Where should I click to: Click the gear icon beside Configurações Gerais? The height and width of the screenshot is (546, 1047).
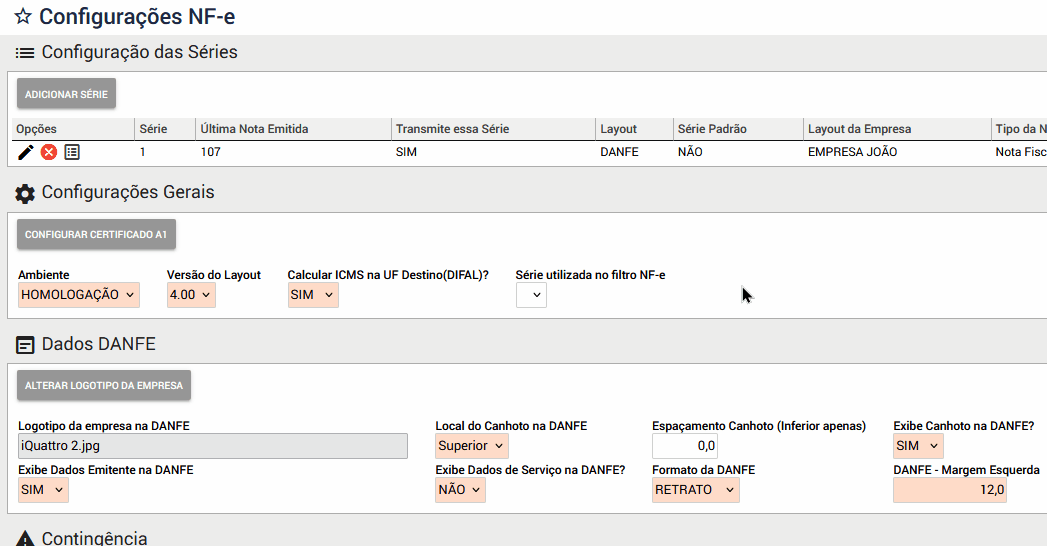[26, 193]
